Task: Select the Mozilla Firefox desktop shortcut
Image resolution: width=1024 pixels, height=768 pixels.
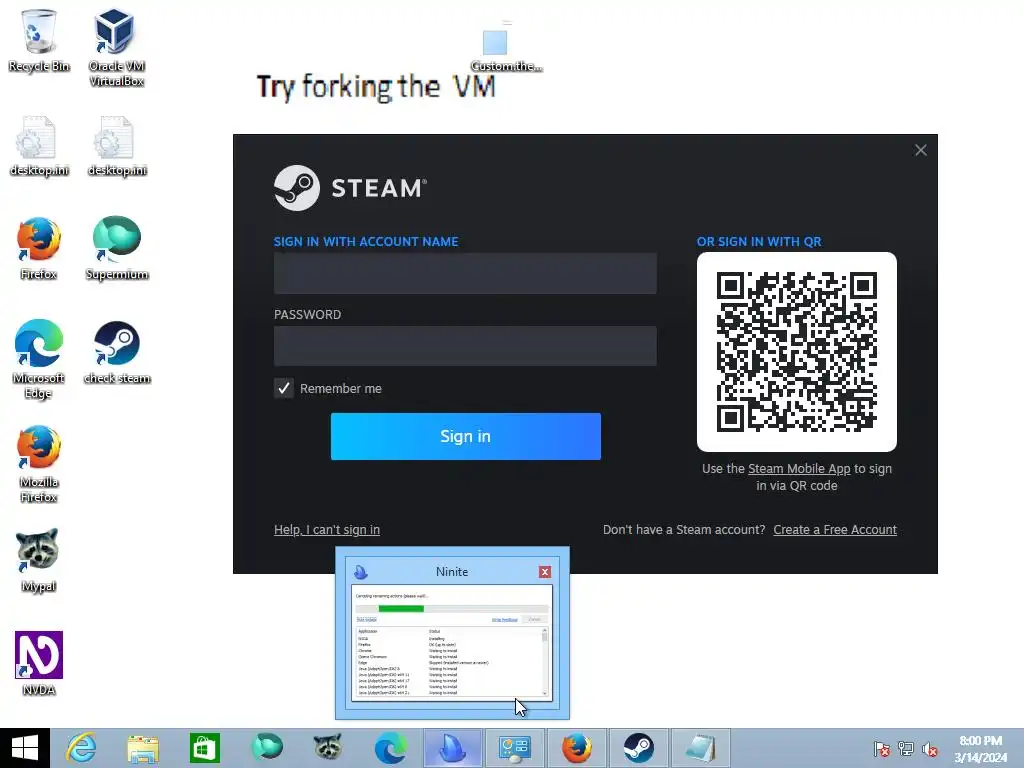Action: [39, 464]
